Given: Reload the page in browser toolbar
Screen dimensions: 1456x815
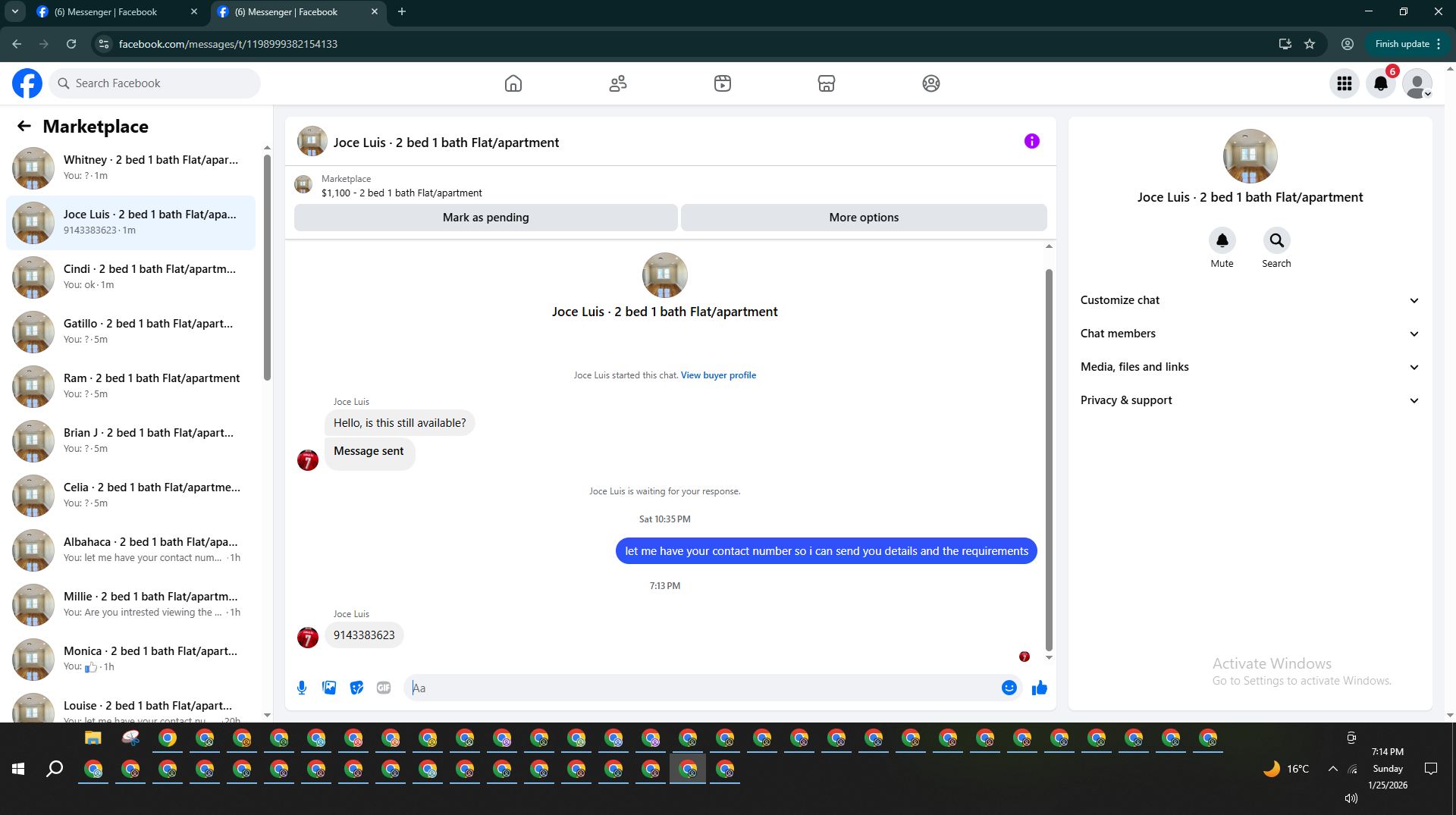Looking at the screenshot, I should click(x=71, y=44).
